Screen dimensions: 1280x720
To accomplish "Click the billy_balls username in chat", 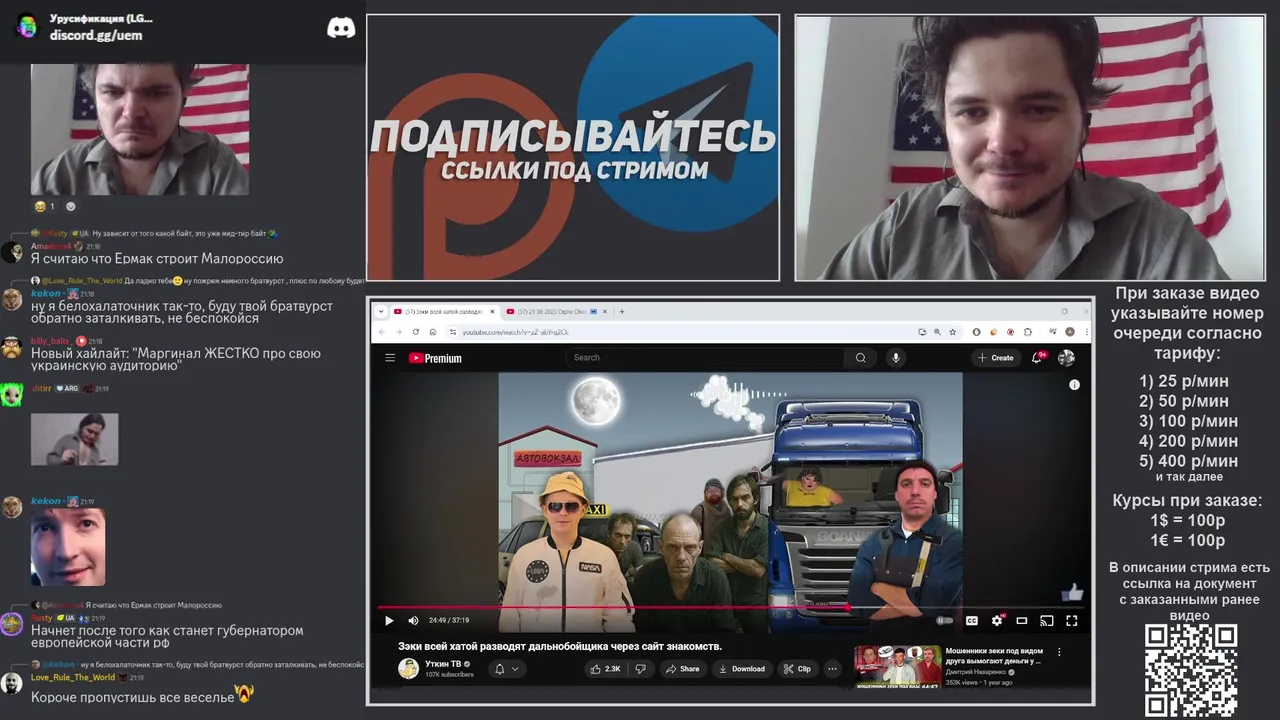I will coord(50,341).
